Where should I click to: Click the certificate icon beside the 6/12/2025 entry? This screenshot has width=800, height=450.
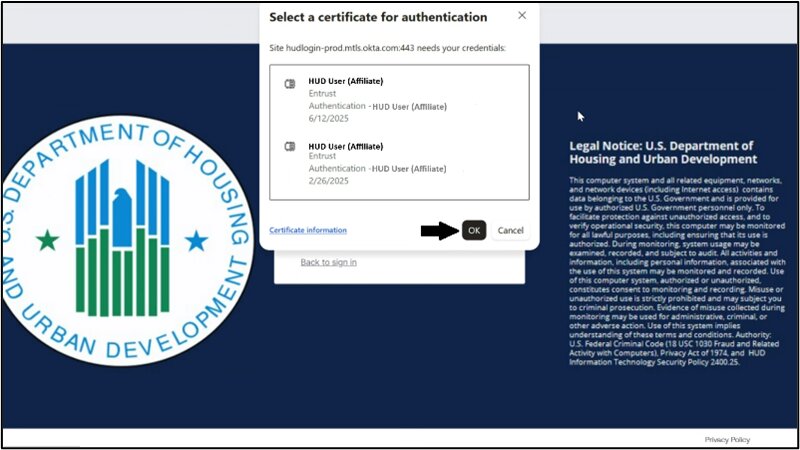pyautogui.click(x=290, y=84)
